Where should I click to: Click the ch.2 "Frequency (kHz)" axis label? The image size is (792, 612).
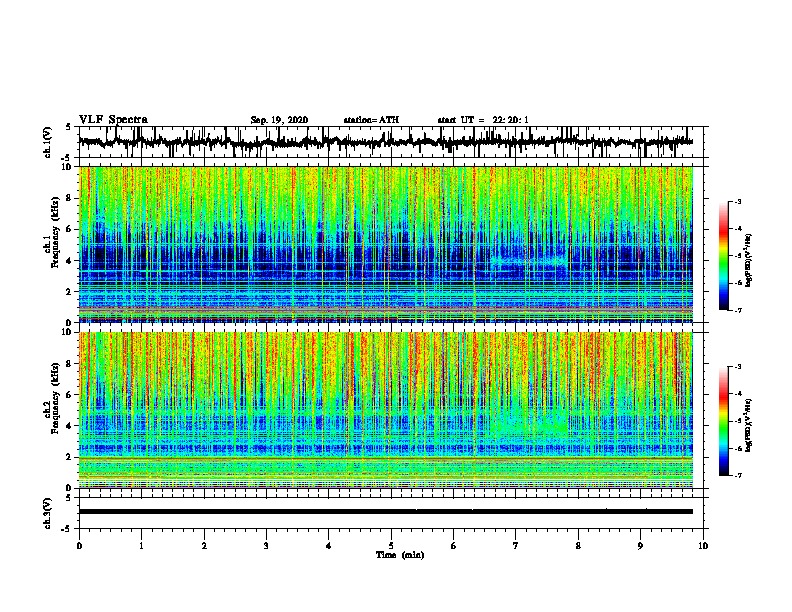(55, 398)
